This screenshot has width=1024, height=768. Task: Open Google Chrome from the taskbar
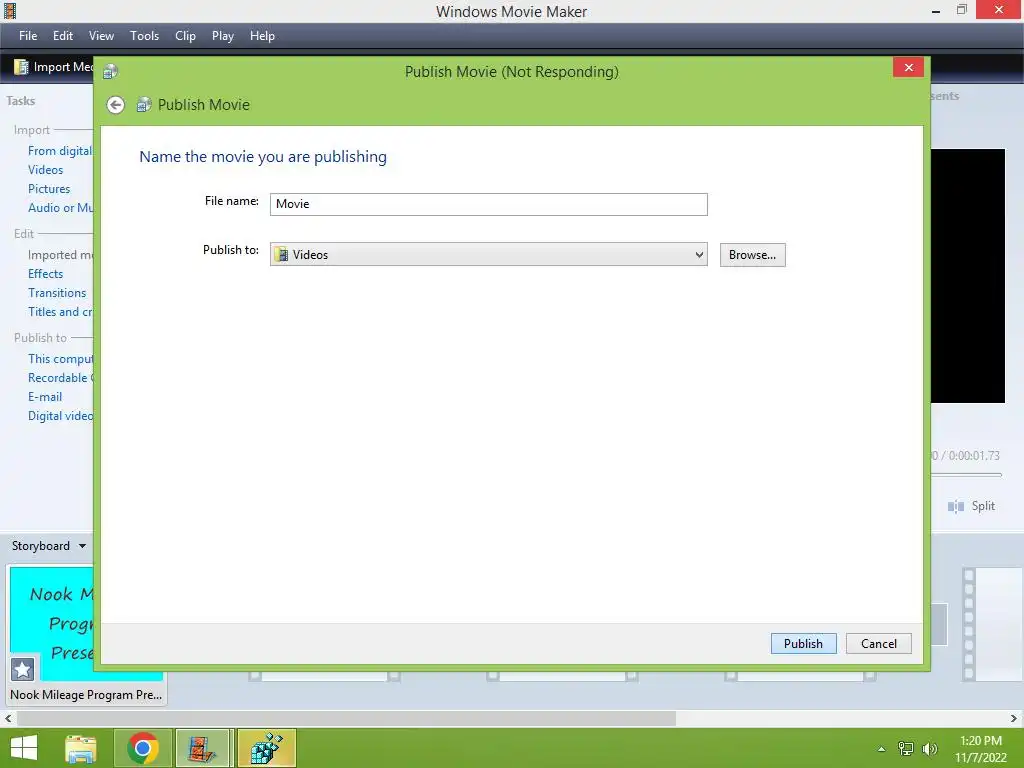coord(143,748)
